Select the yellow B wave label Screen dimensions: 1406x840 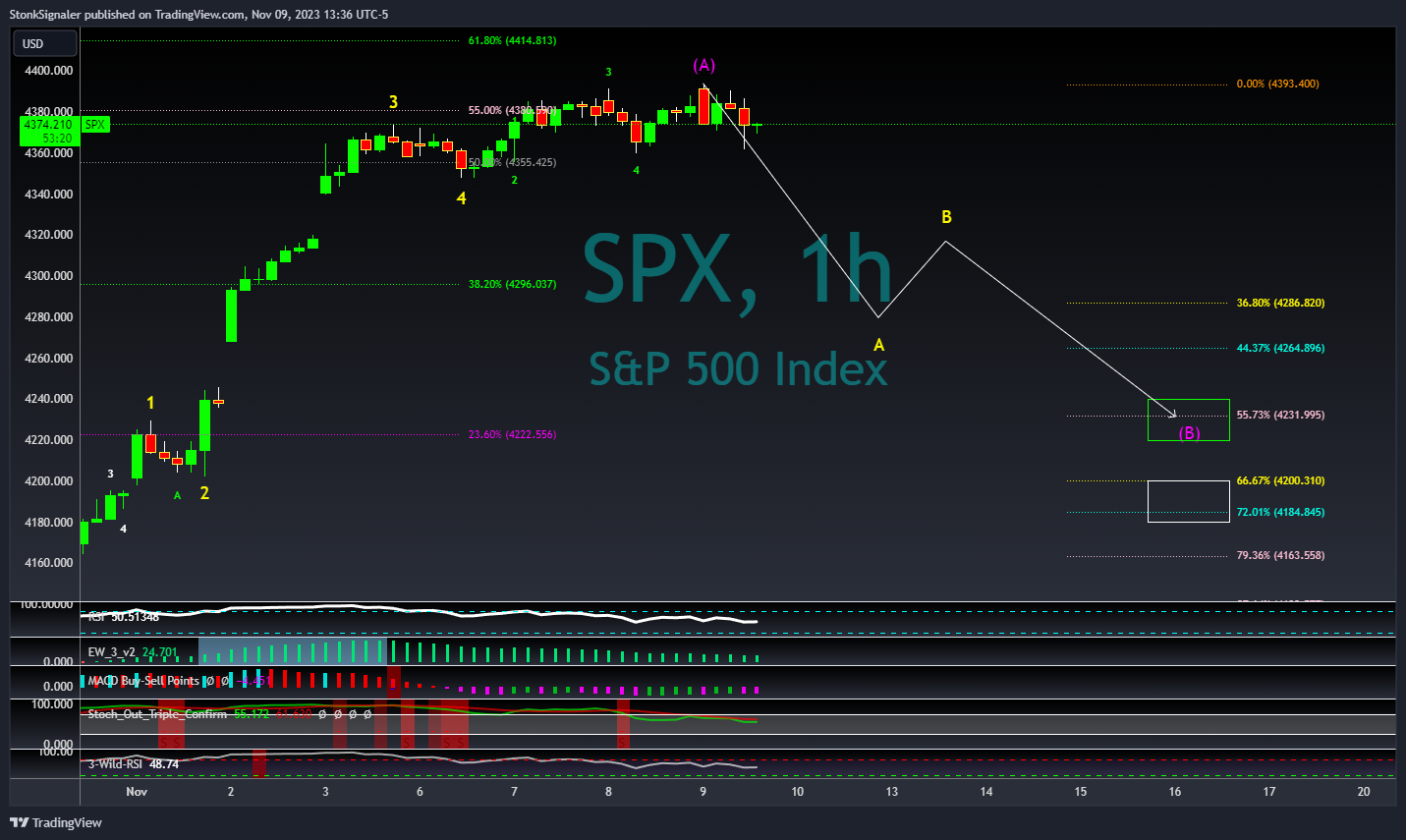[x=947, y=217]
